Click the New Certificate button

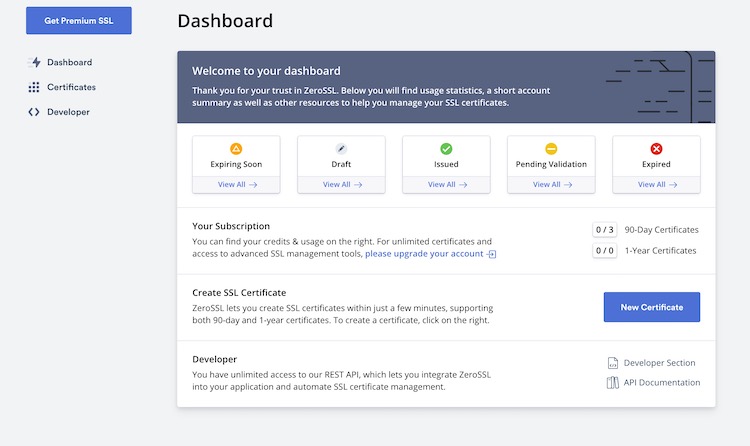[x=651, y=307]
